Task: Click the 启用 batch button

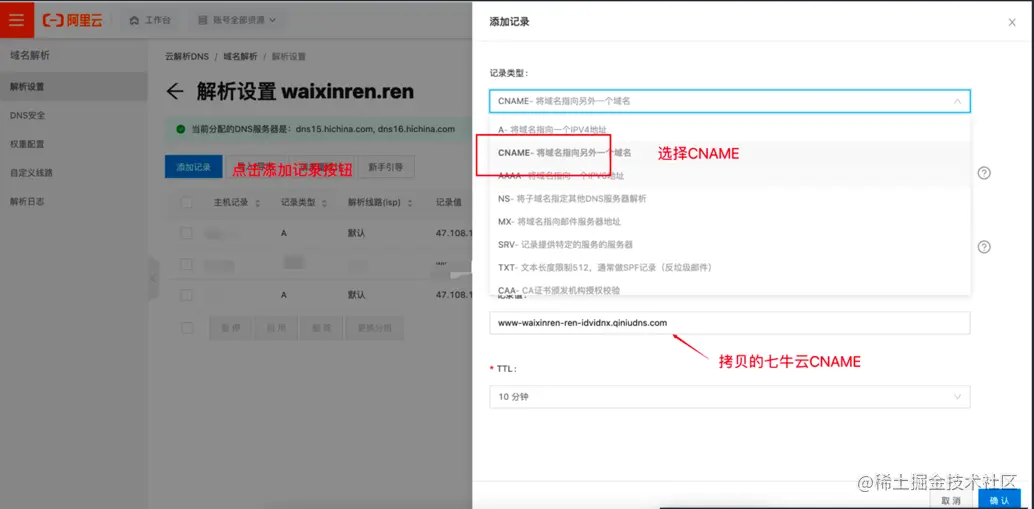Action: 275,328
